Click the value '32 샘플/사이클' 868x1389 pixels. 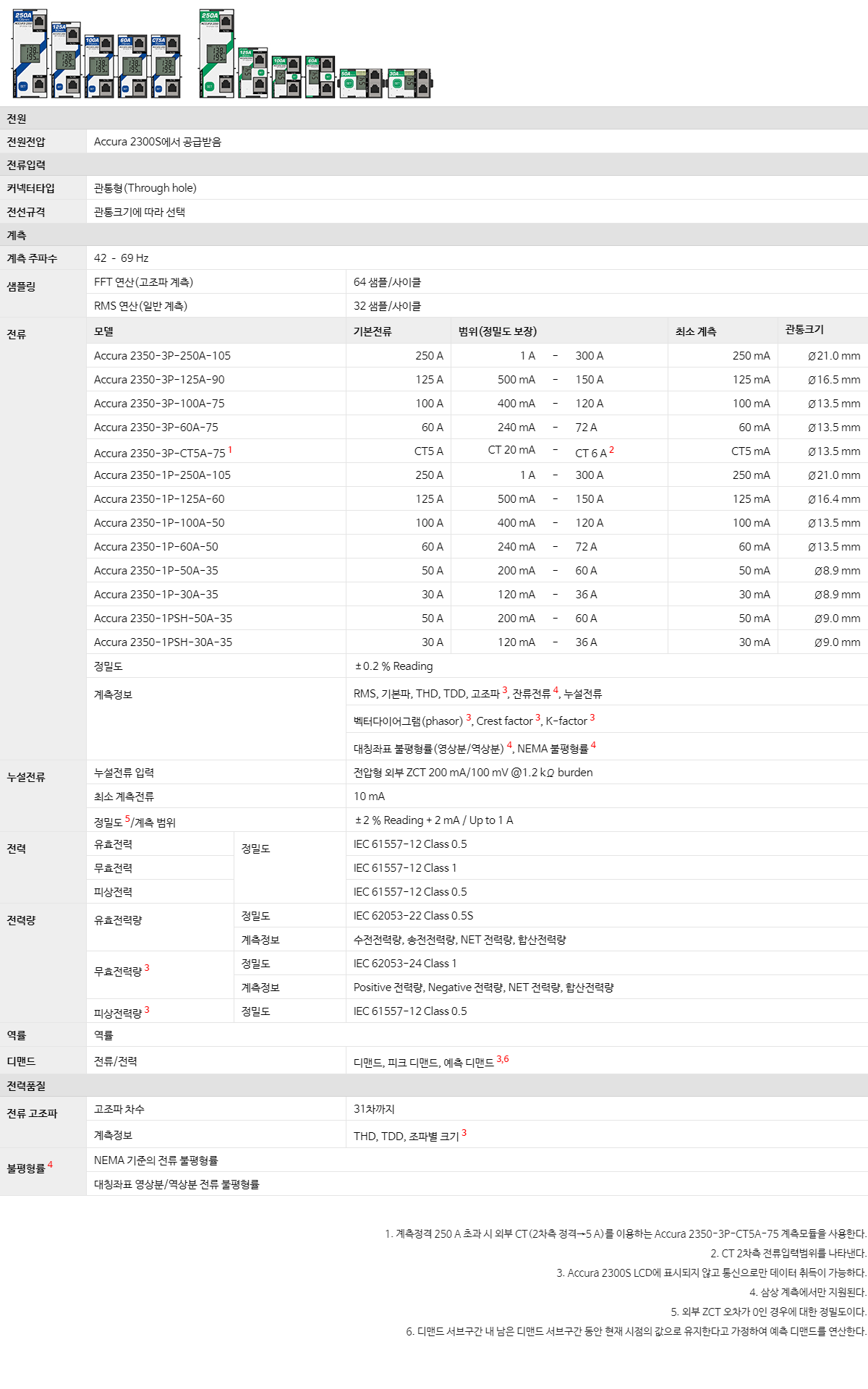387,306
